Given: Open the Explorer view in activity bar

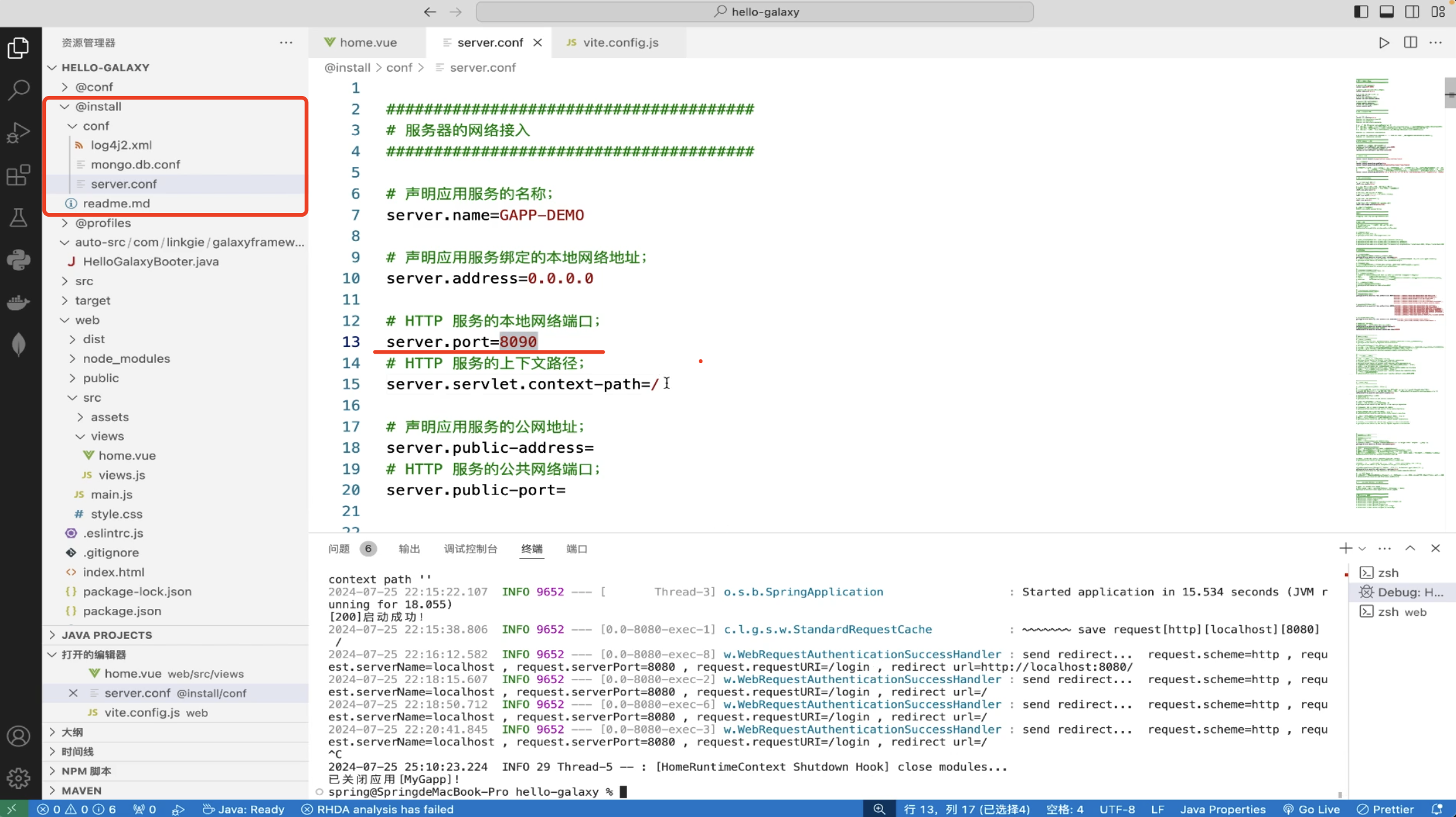Looking at the screenshot, I should tap(19, 47).
